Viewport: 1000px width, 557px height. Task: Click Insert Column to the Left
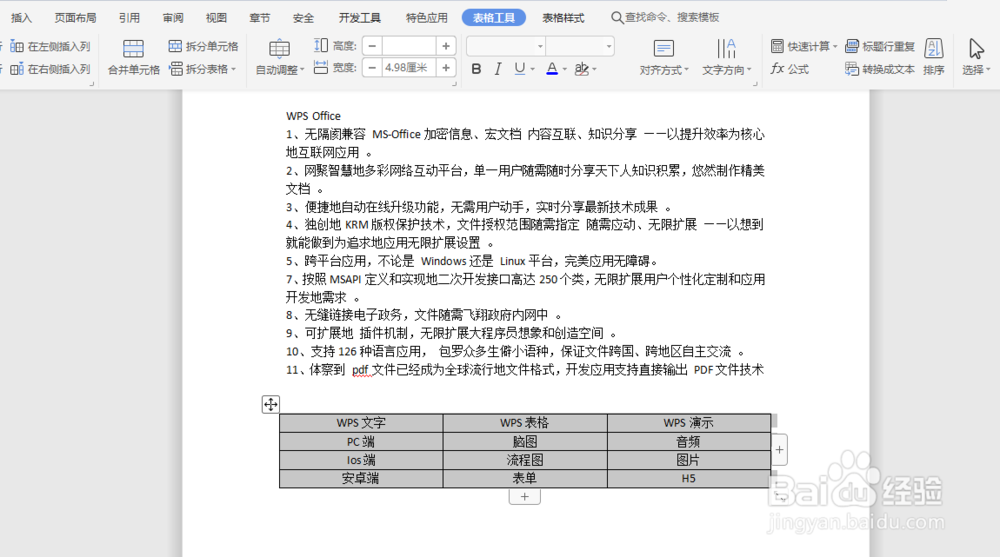tap(50, 47)
